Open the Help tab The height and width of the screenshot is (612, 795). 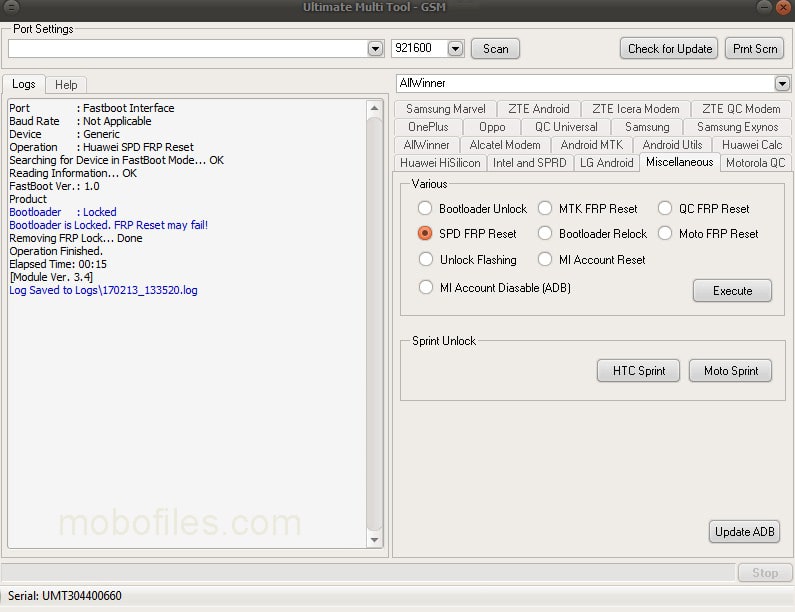66,85
